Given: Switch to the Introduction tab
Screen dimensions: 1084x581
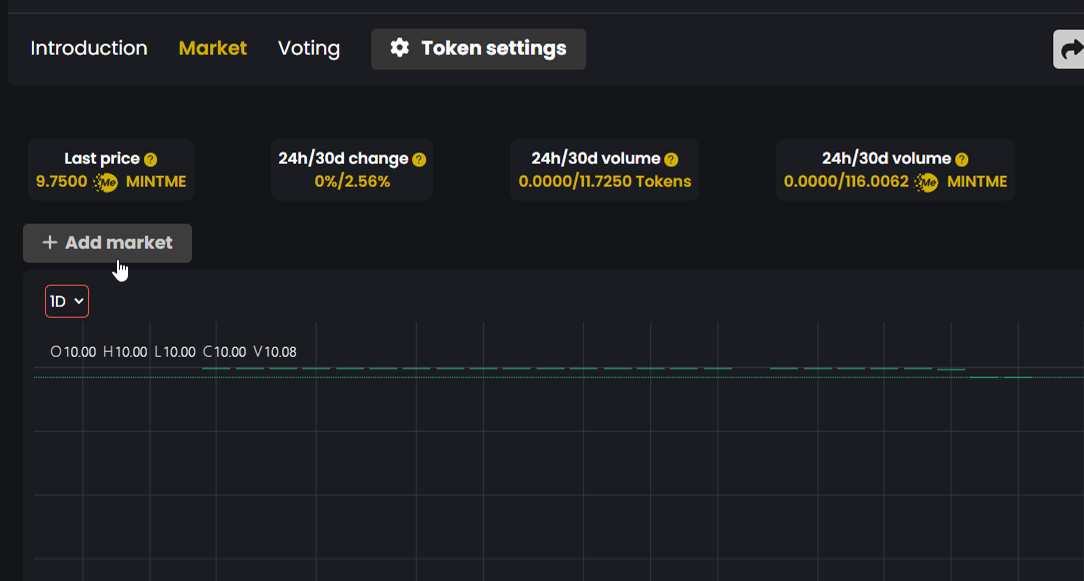Looking at the screenshot, I should [89, 47].
